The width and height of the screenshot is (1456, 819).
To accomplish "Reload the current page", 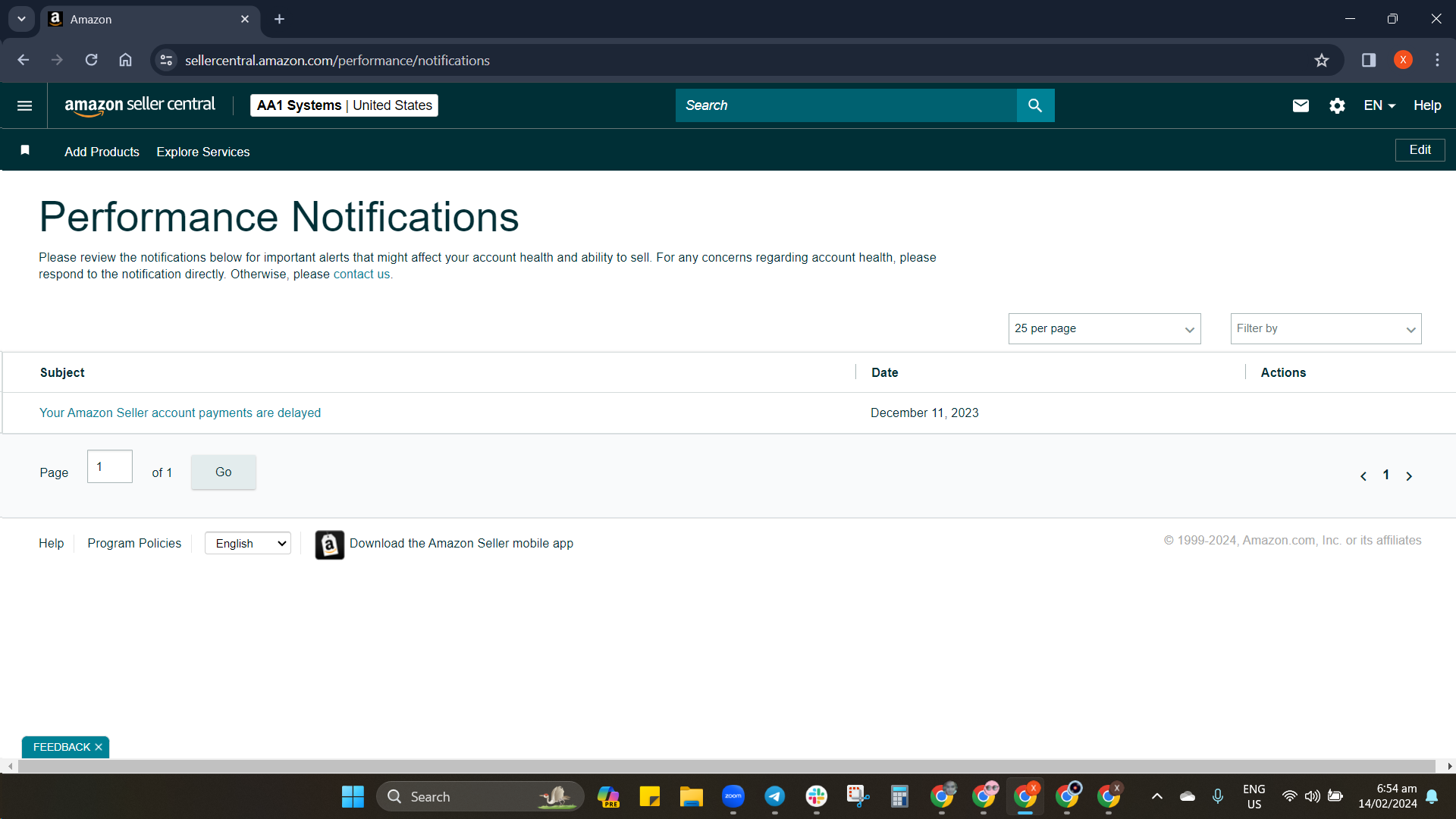I will (x=91, y=60).
